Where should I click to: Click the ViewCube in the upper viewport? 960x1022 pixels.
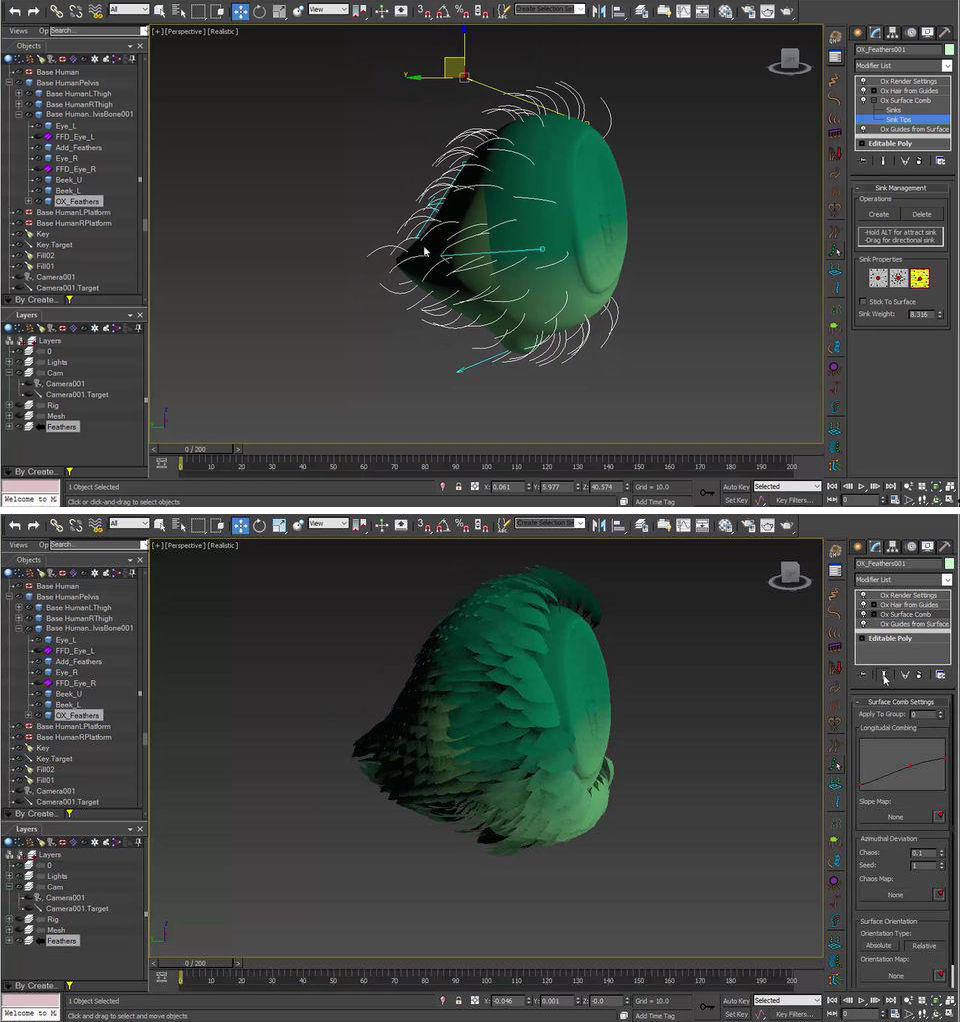coord(789,61)
